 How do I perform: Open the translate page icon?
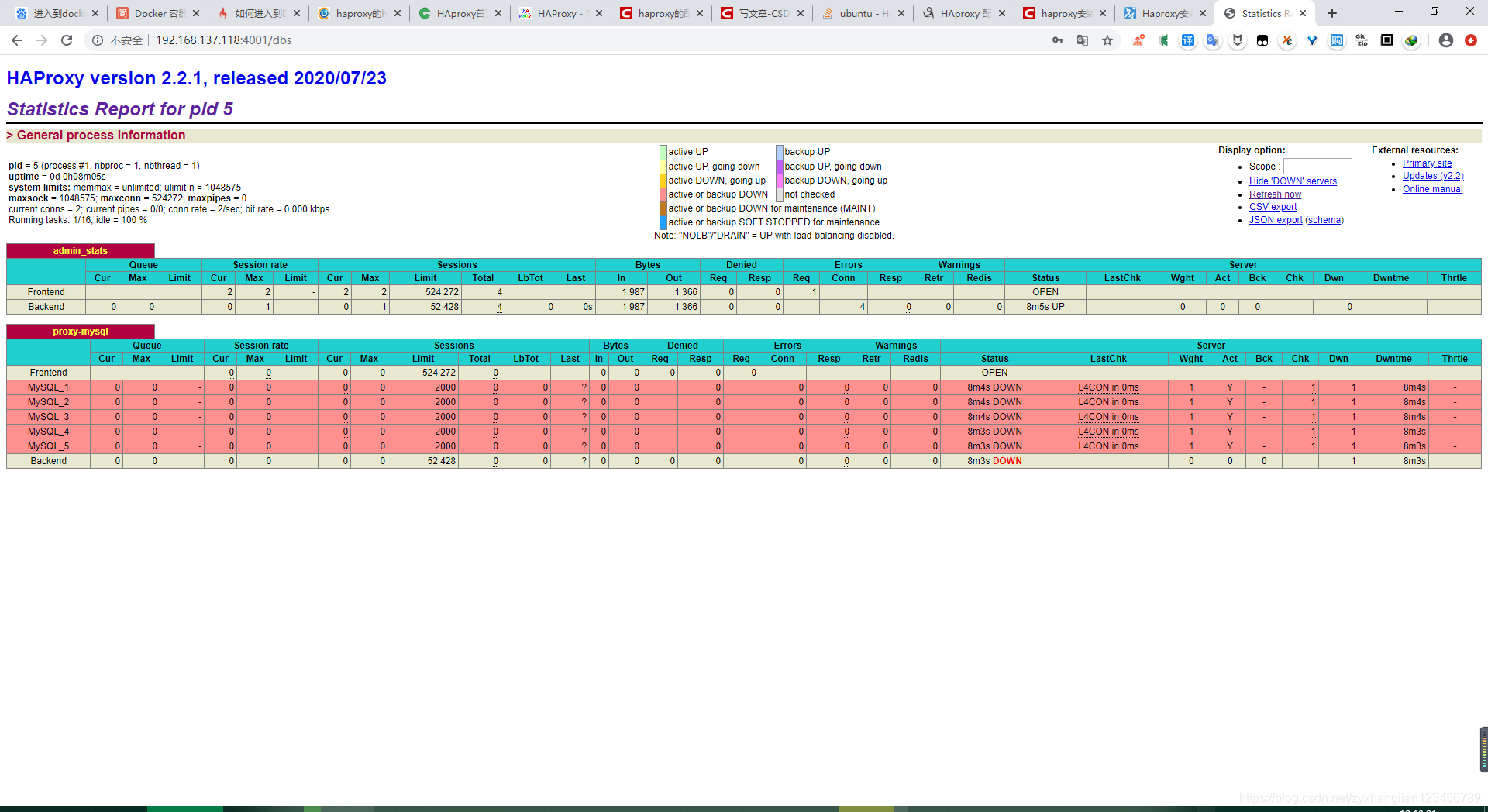[1083, 40]
